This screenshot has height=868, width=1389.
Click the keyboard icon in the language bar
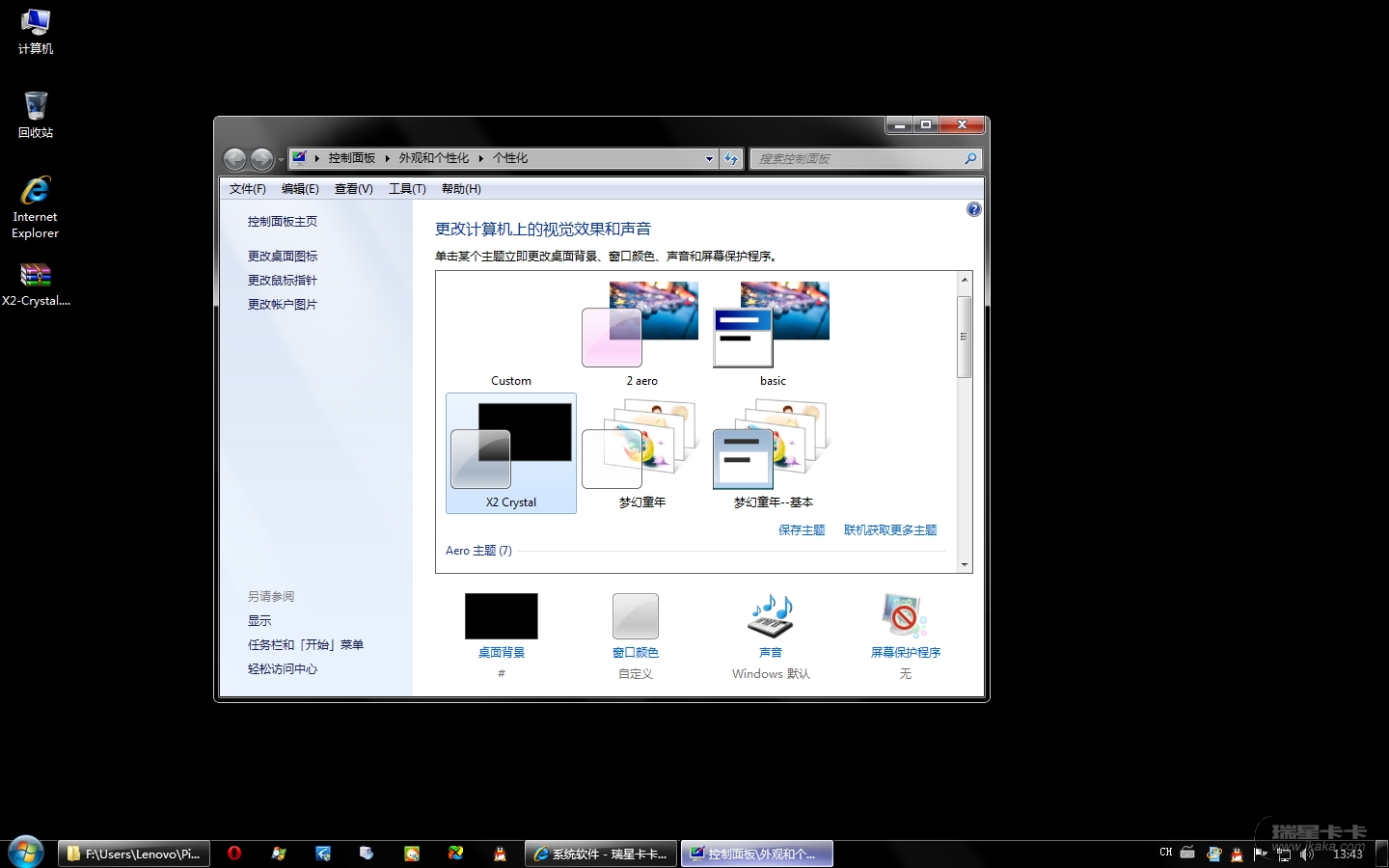coord(1187,853)
